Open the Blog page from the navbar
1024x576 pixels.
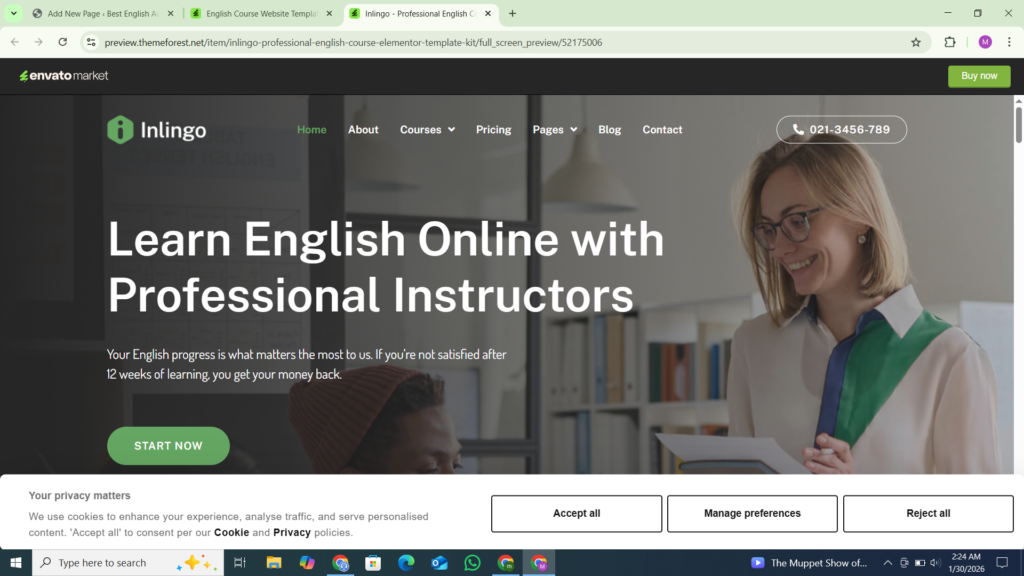tap(609, 129)
